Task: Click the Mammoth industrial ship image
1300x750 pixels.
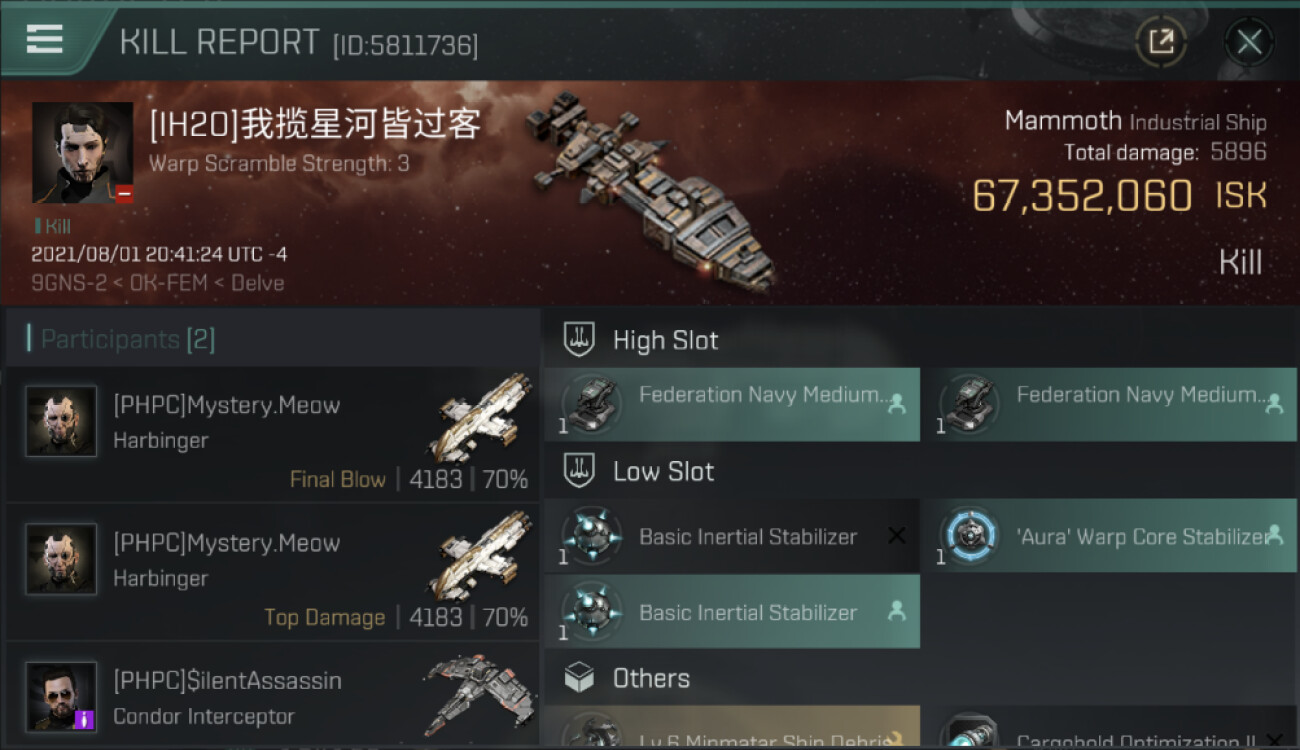Action: click(x=651, y=190)
